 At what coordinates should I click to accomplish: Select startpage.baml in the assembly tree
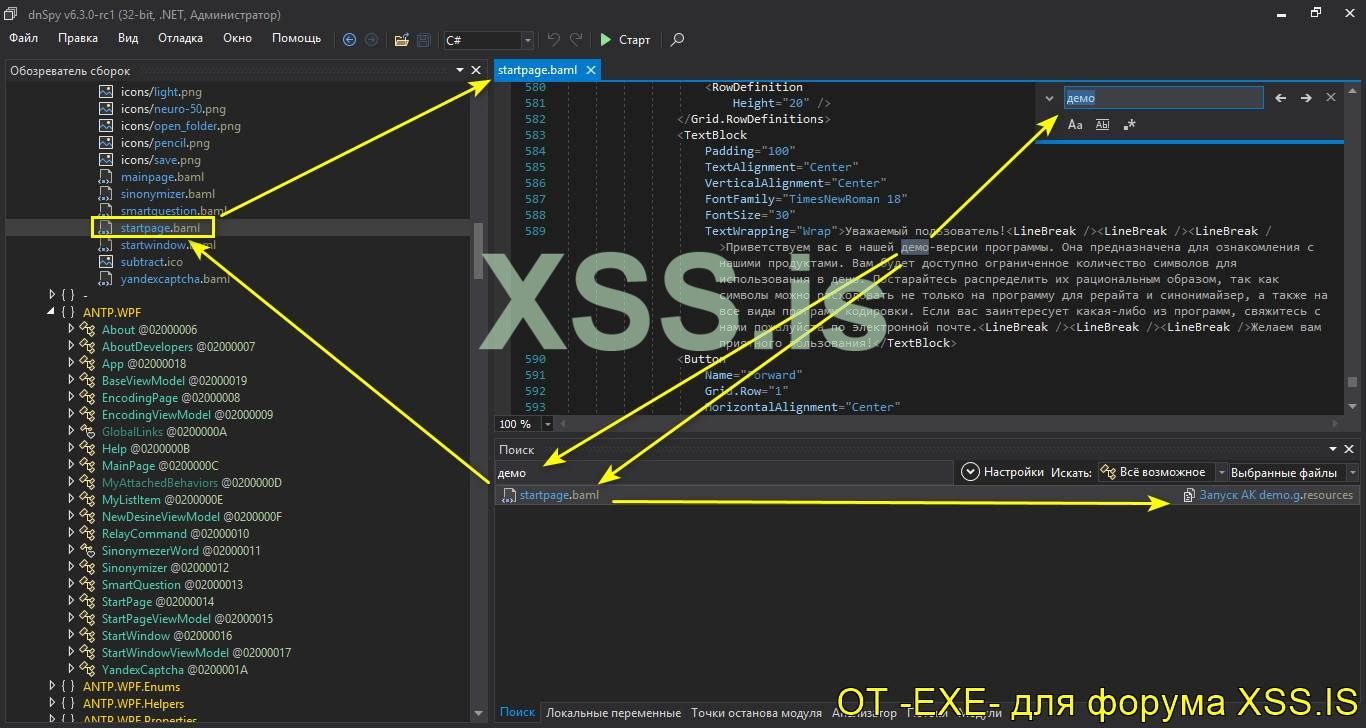[160, 227]
